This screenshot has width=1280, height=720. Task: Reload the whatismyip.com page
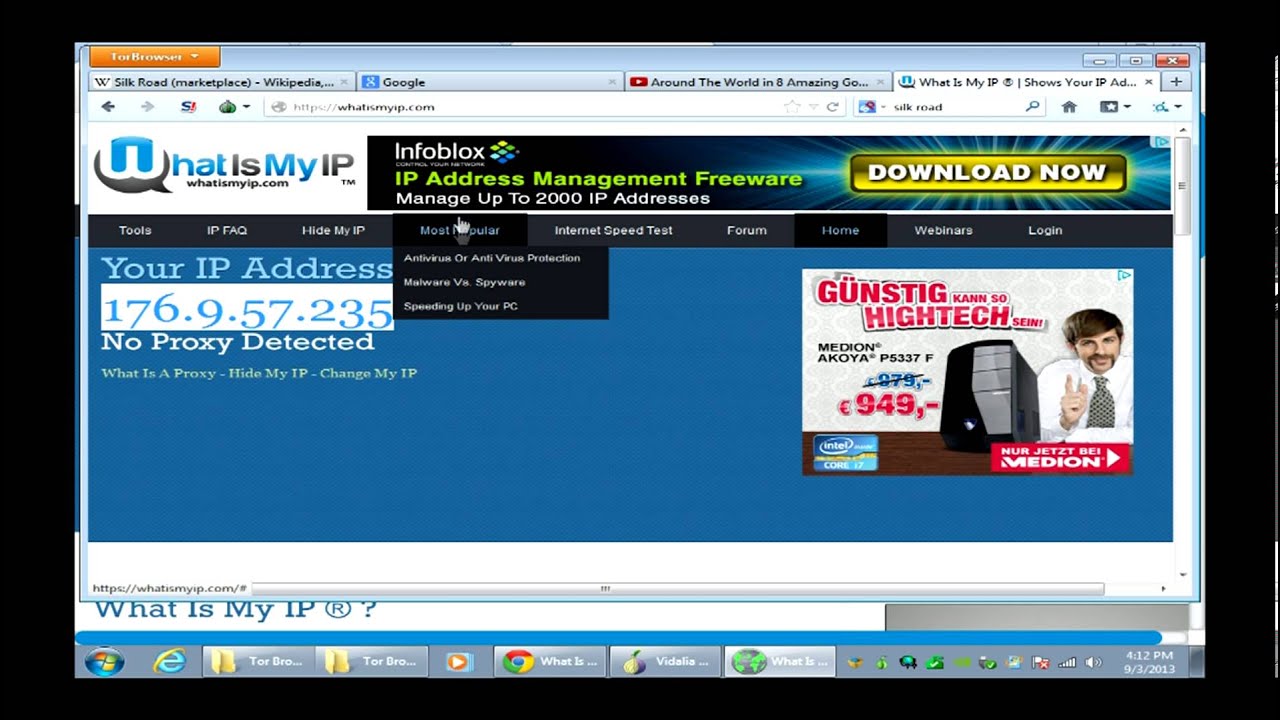click(832, 107)
